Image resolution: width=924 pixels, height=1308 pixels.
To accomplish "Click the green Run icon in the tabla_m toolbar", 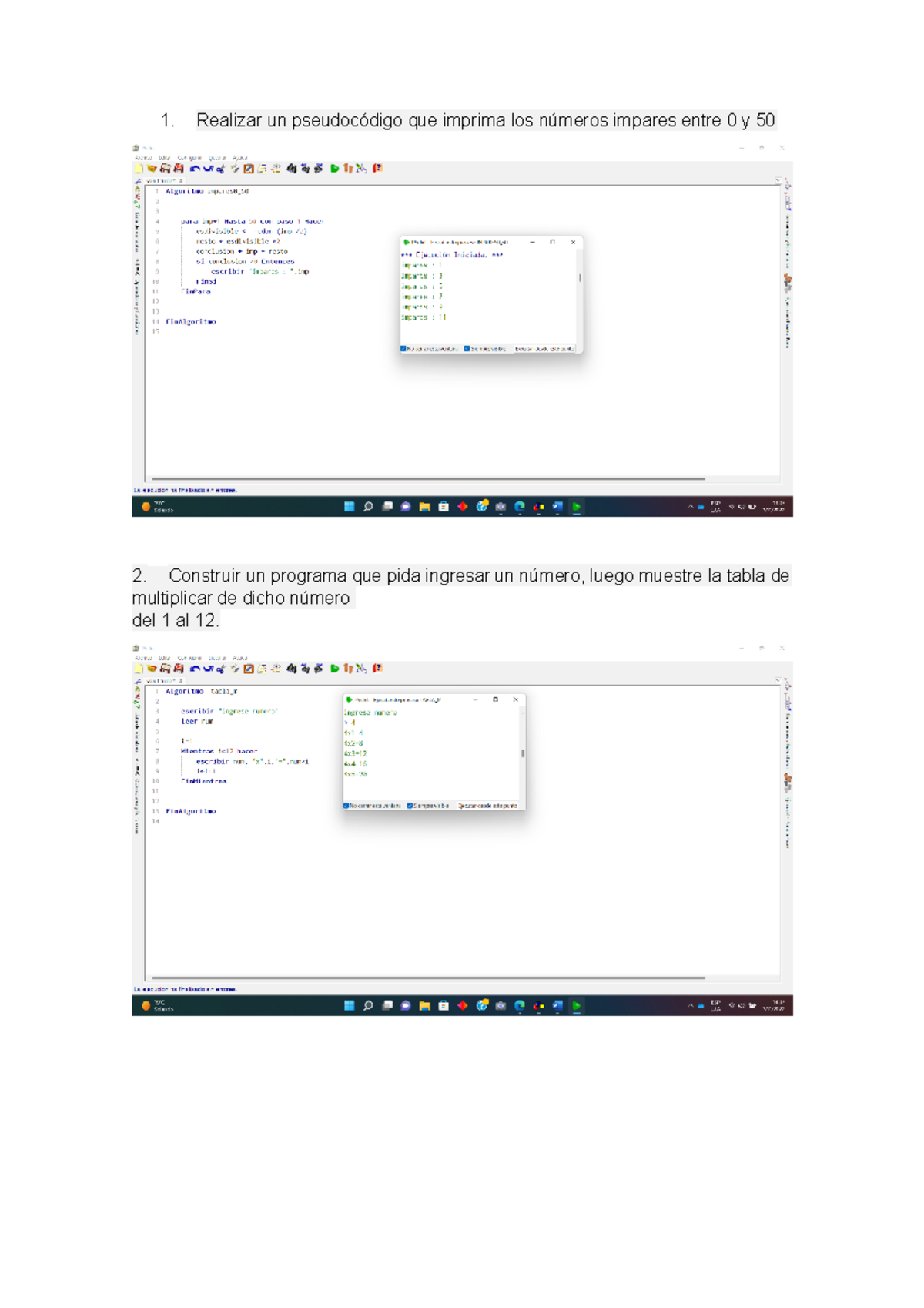I will pyautogui.click(x=334, y=669).
